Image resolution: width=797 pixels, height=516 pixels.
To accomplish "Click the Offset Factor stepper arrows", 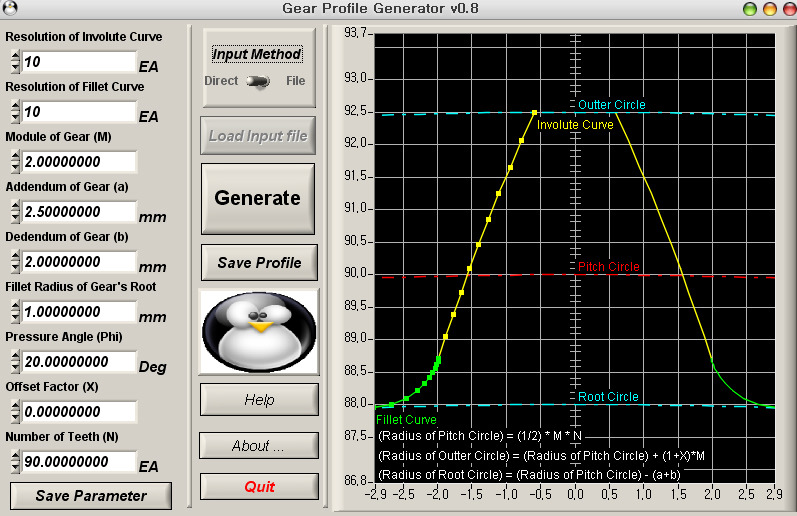I will click(x=15, y=412).
